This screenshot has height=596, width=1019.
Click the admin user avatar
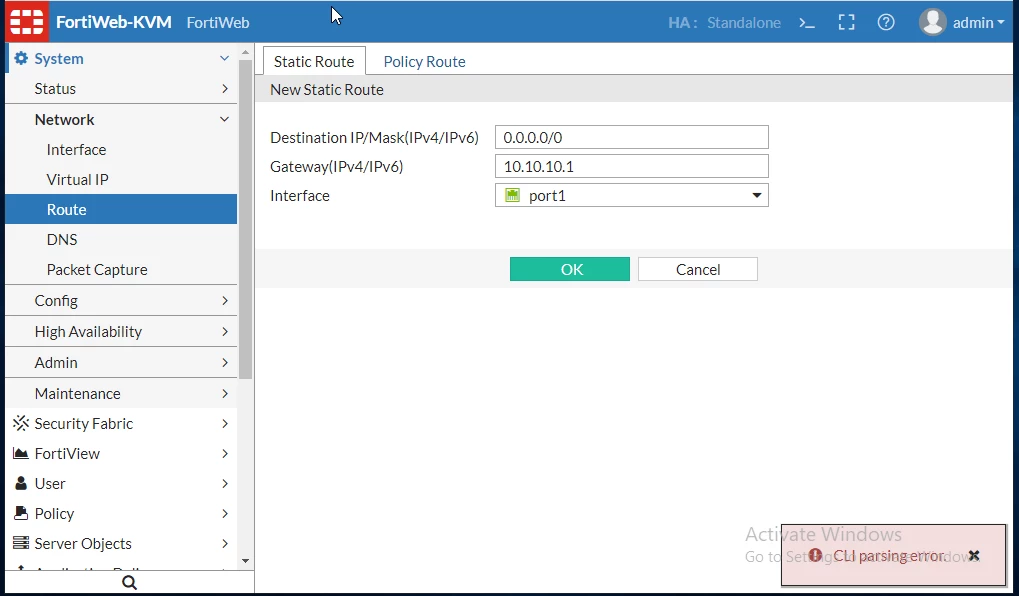pyautogui.click(x=933, y=22)
